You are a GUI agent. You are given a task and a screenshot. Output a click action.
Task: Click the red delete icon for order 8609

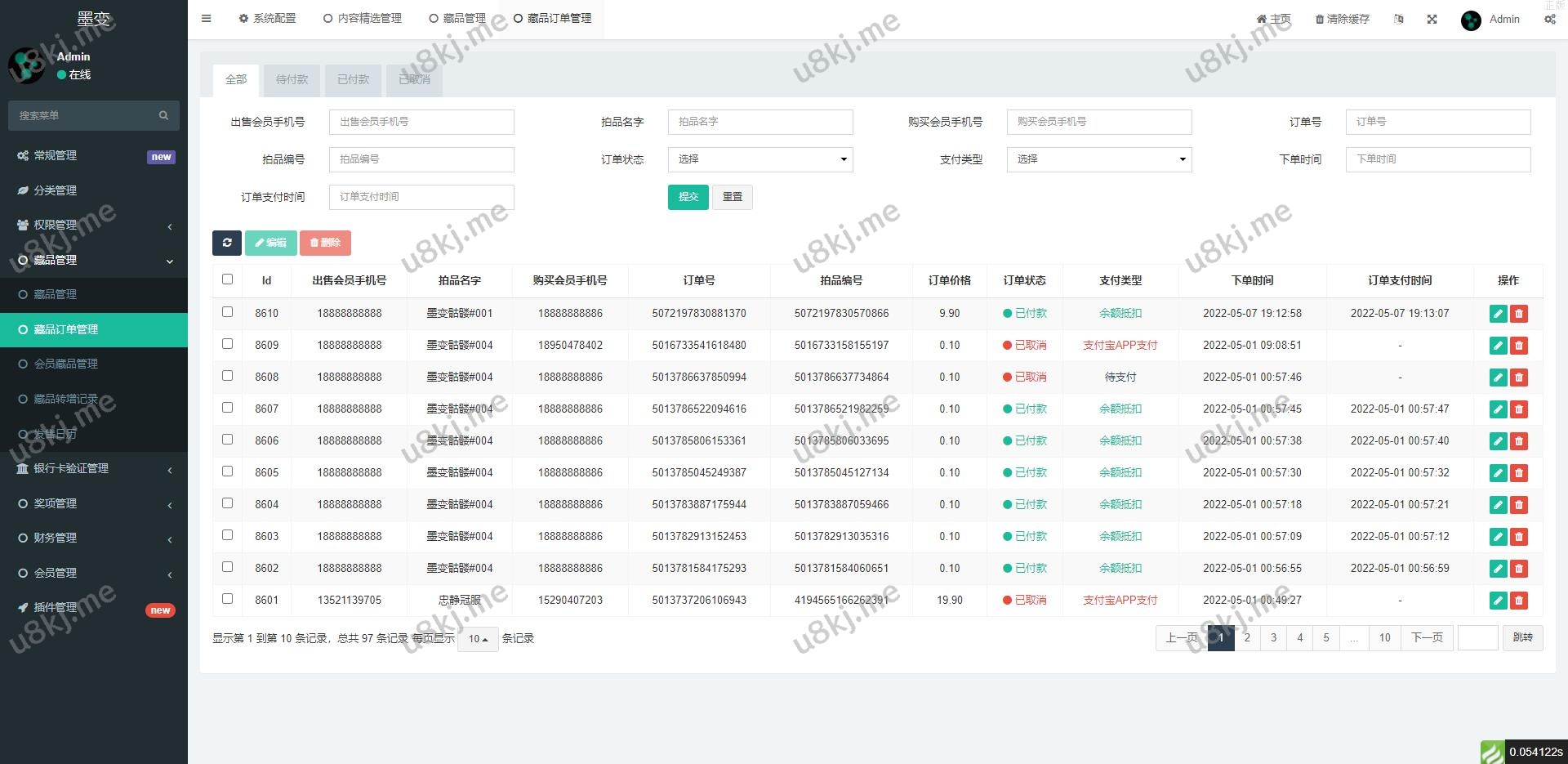click(1519, 346)
